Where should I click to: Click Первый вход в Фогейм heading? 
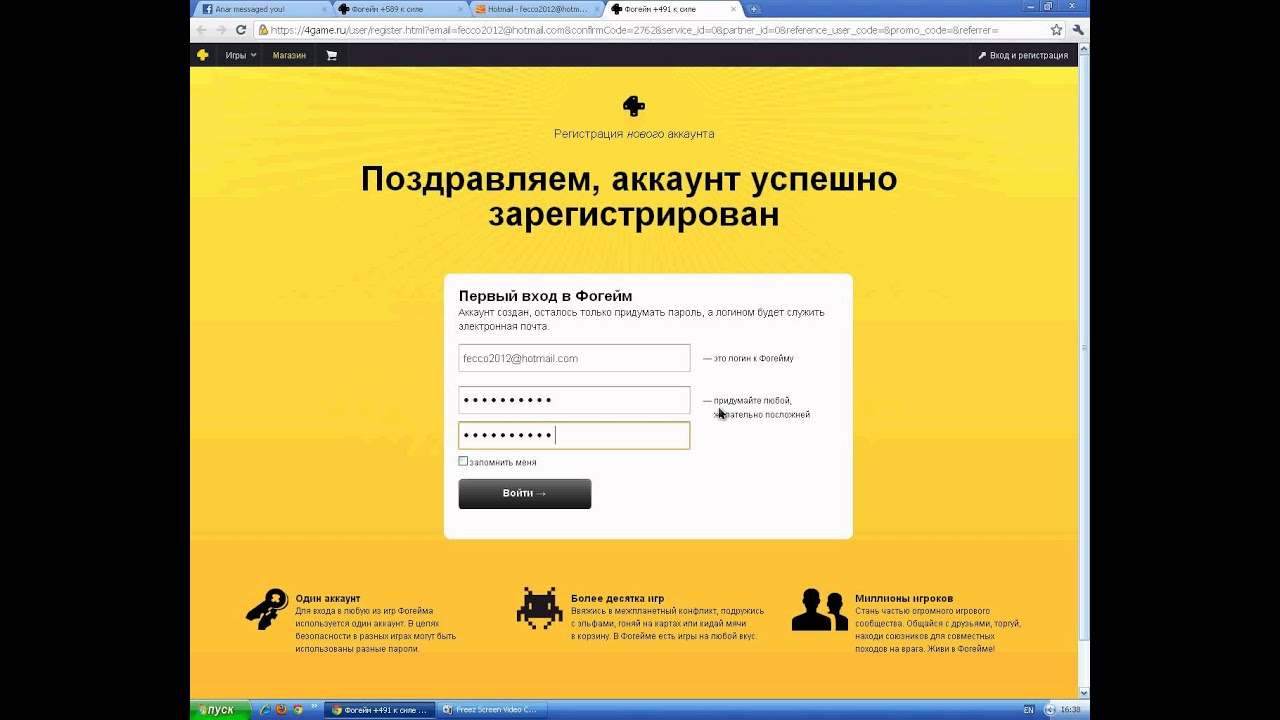click(545, 296)
